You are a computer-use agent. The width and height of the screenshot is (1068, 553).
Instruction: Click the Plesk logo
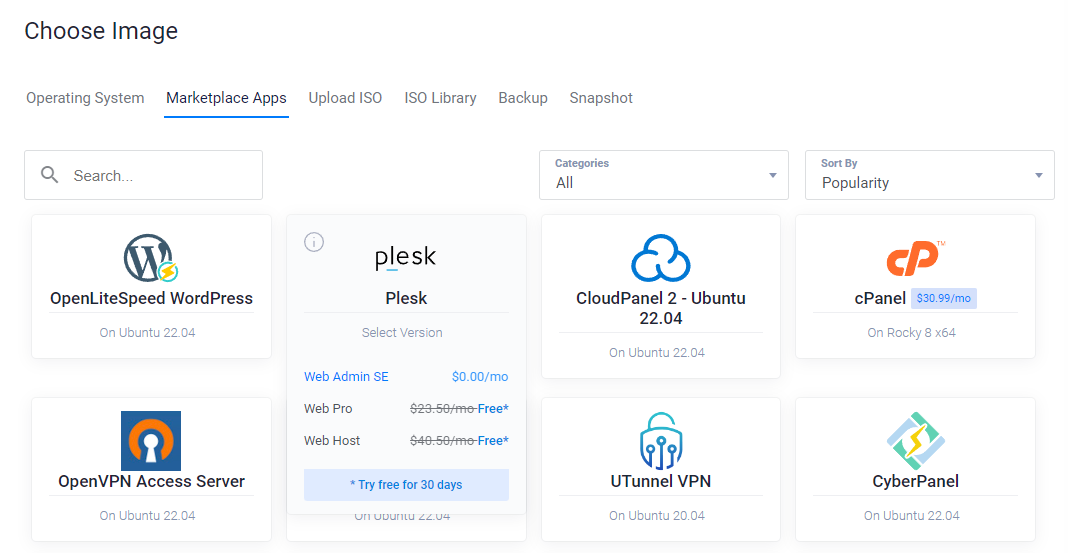(406, 257)
